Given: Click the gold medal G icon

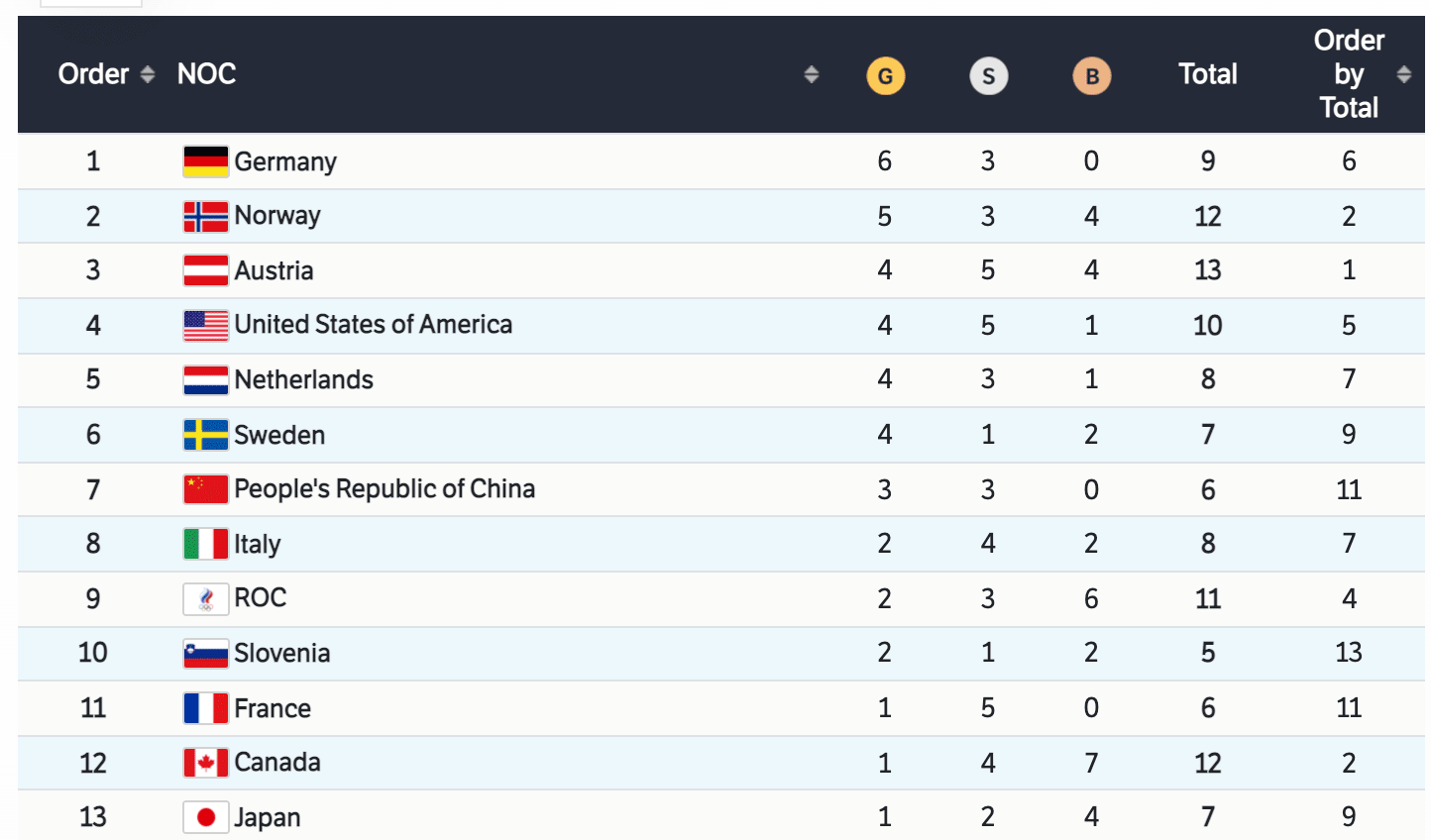Looking at the screenshot, I should [885, 76].
